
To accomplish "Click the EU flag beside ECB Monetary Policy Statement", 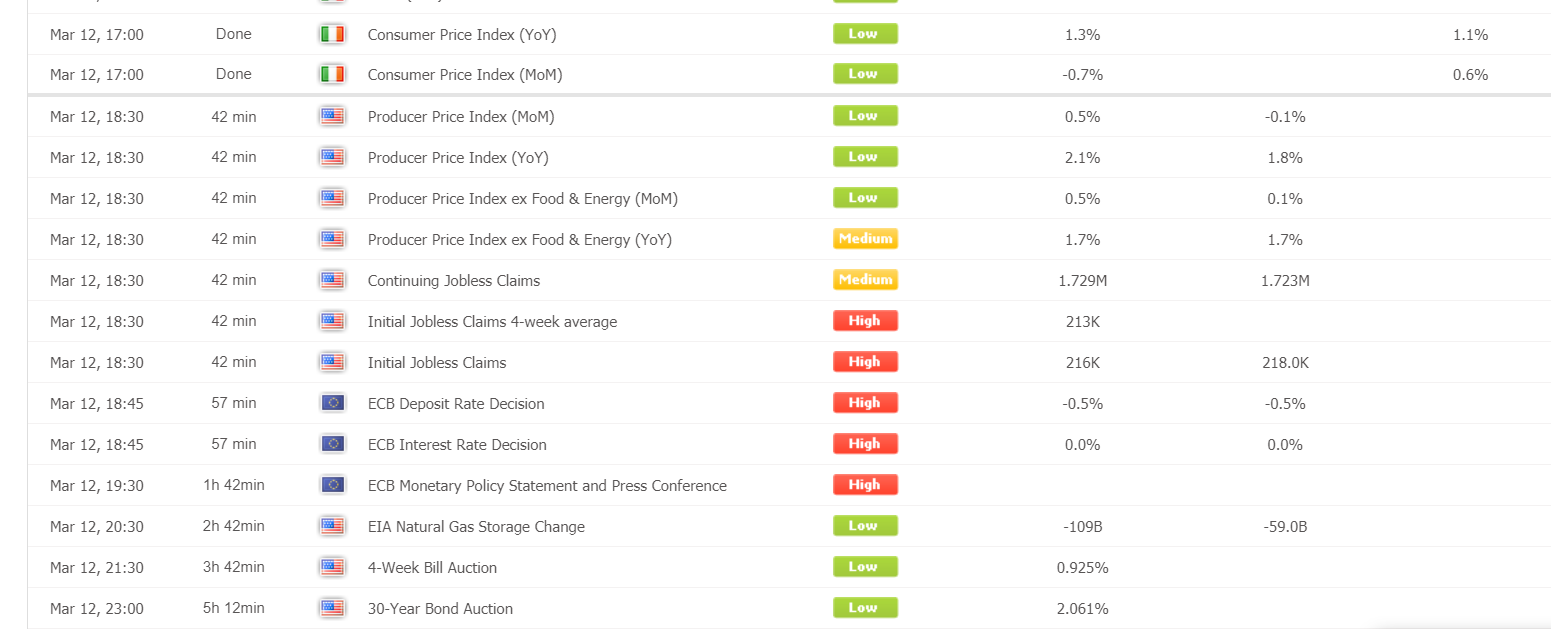I will (332, 486).
